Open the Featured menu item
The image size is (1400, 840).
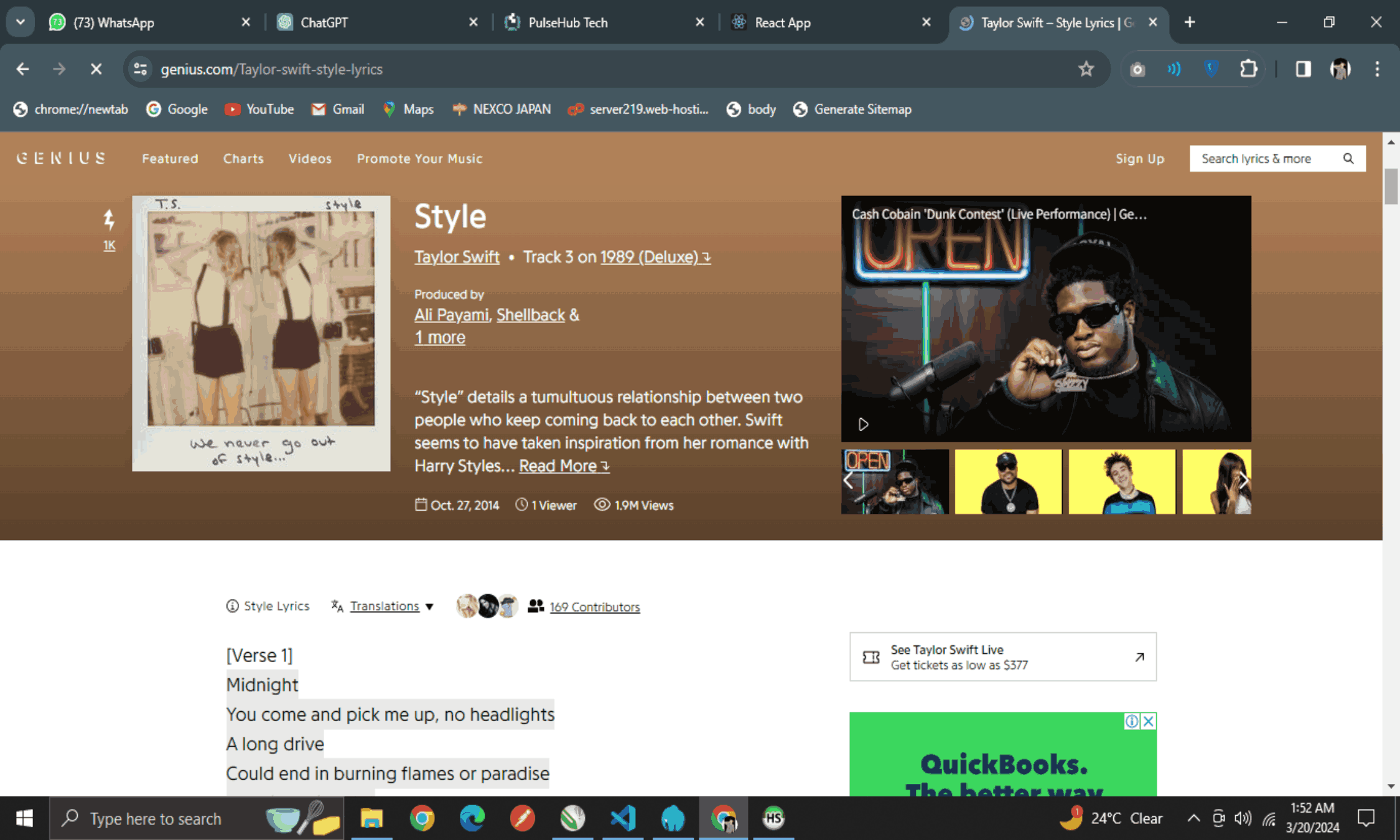pos(170,159)
